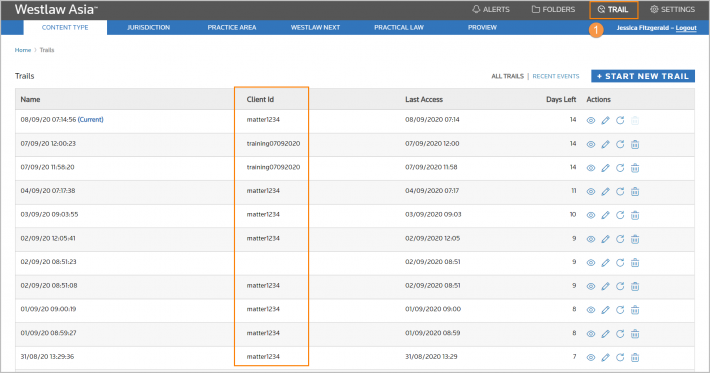Open Alerts in the top bar
The height and width of the screenshot is (373, 710).
[491, 10]
